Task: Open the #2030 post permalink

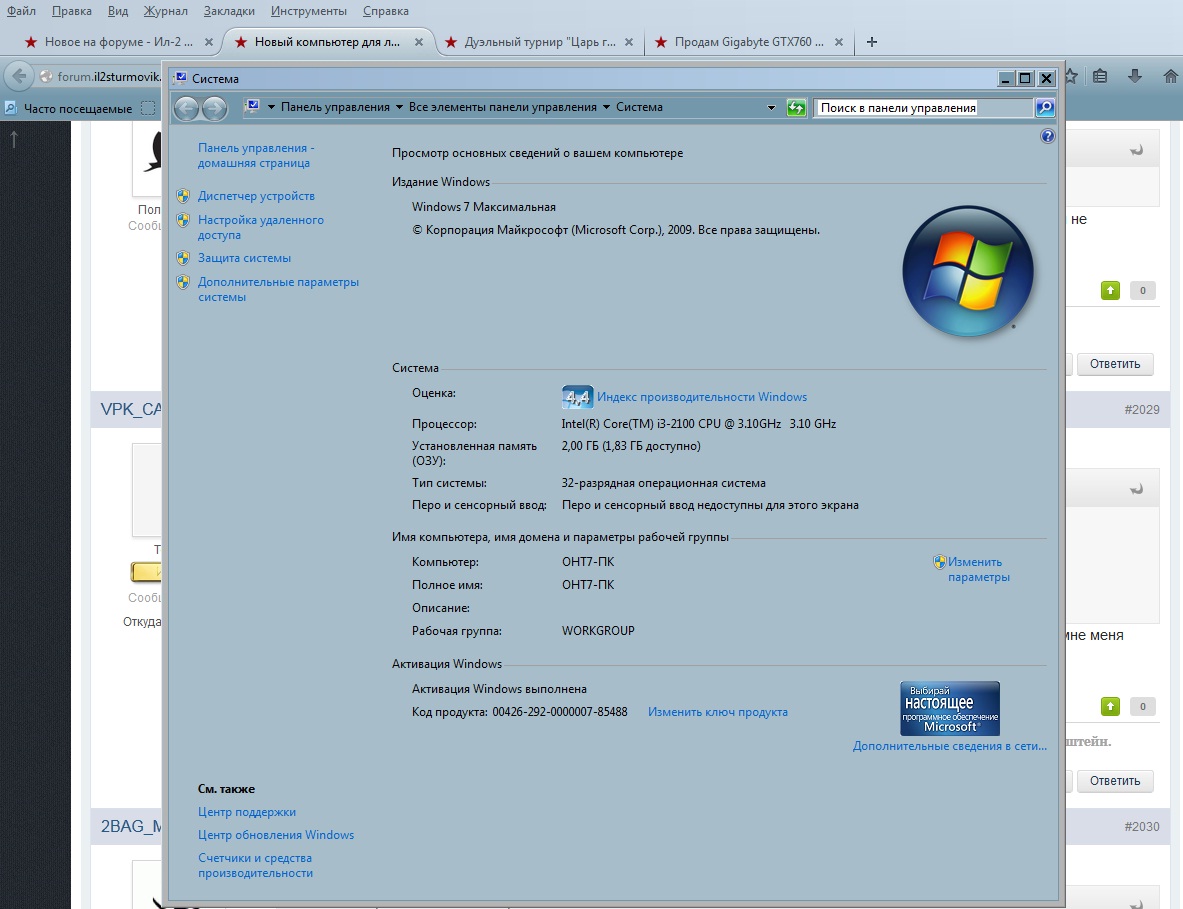Action: tap(1142, 827)
